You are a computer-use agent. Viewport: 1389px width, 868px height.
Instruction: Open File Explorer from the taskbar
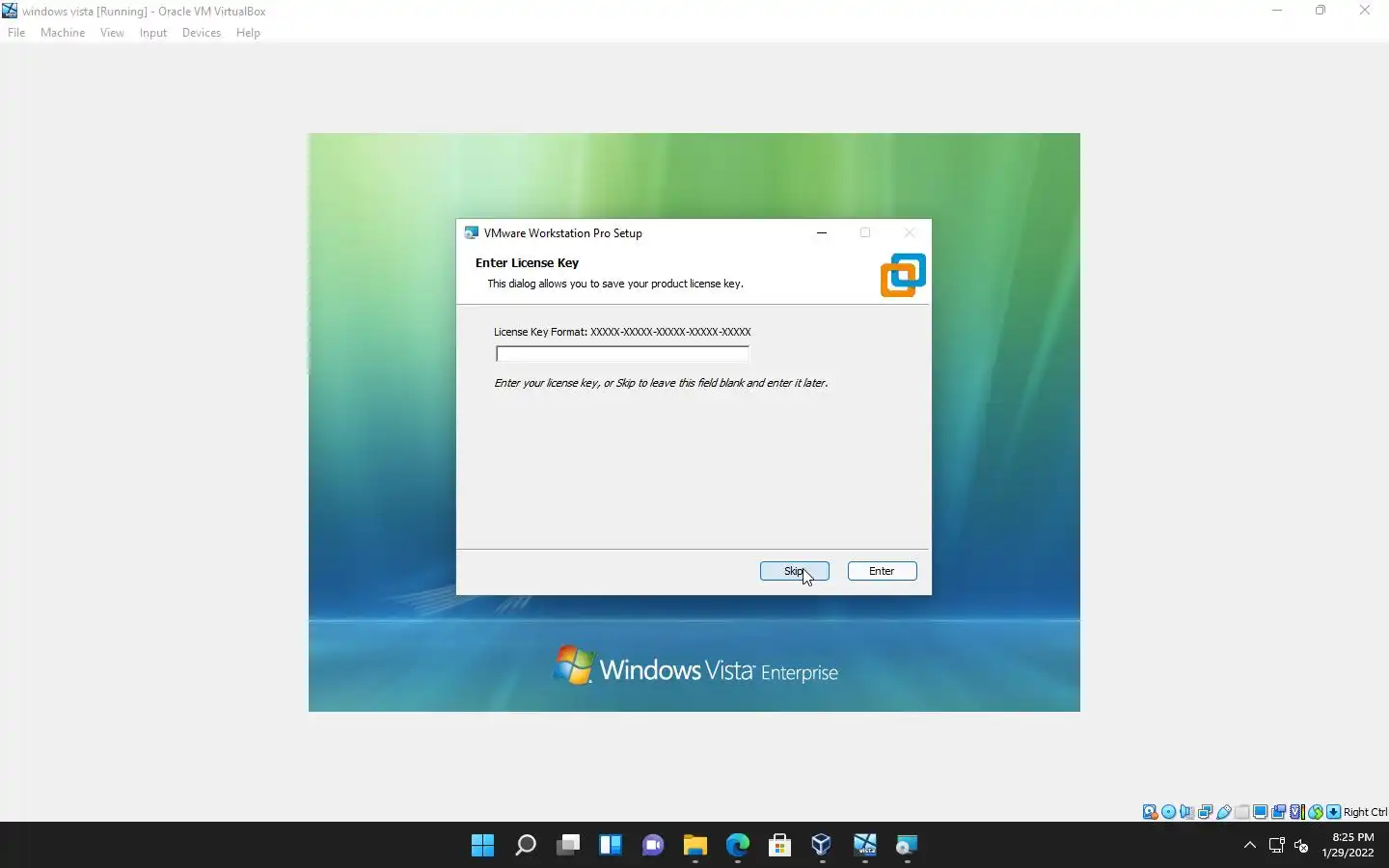[x=694, y=846]
